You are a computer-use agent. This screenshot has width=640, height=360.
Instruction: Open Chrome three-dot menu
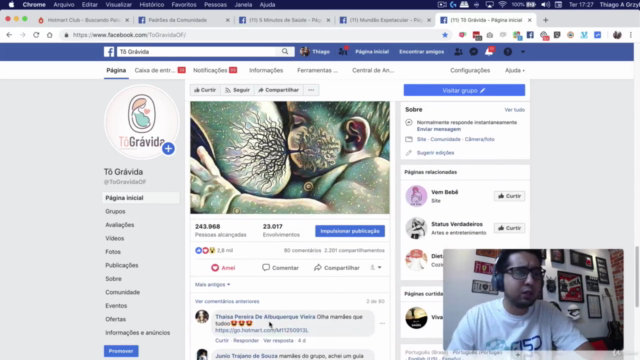click(x=631, y=35)
